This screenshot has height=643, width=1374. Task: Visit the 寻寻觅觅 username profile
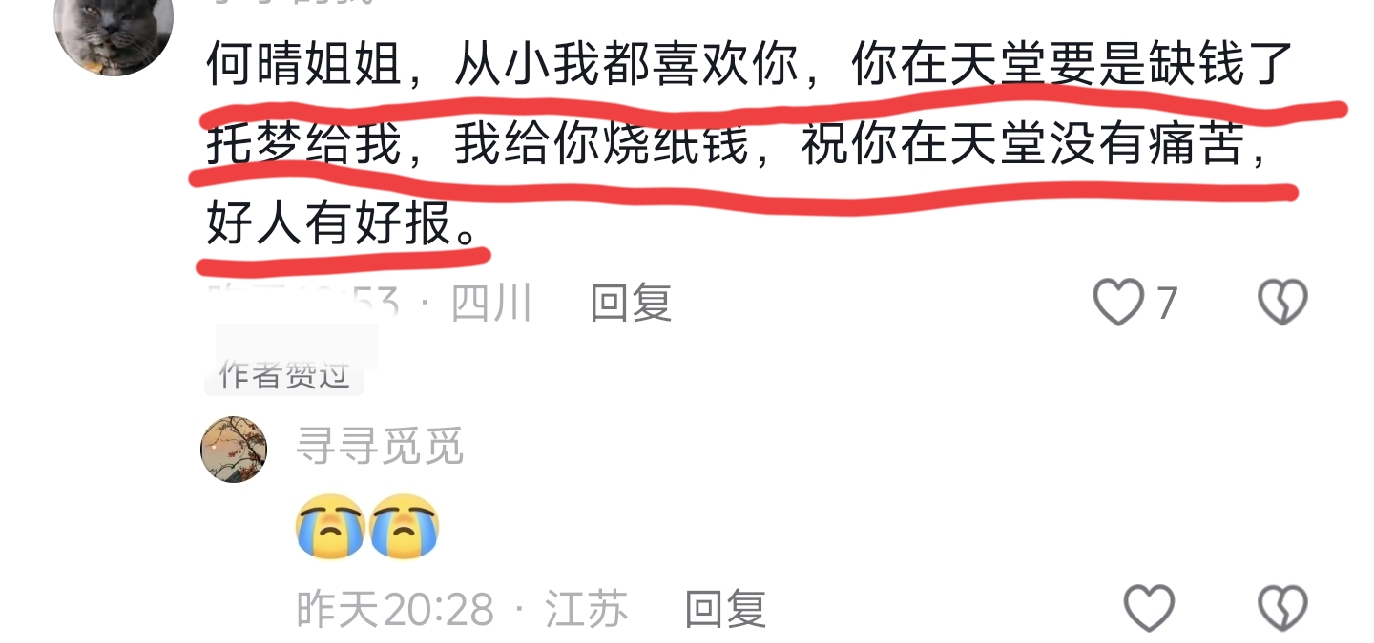381,447
